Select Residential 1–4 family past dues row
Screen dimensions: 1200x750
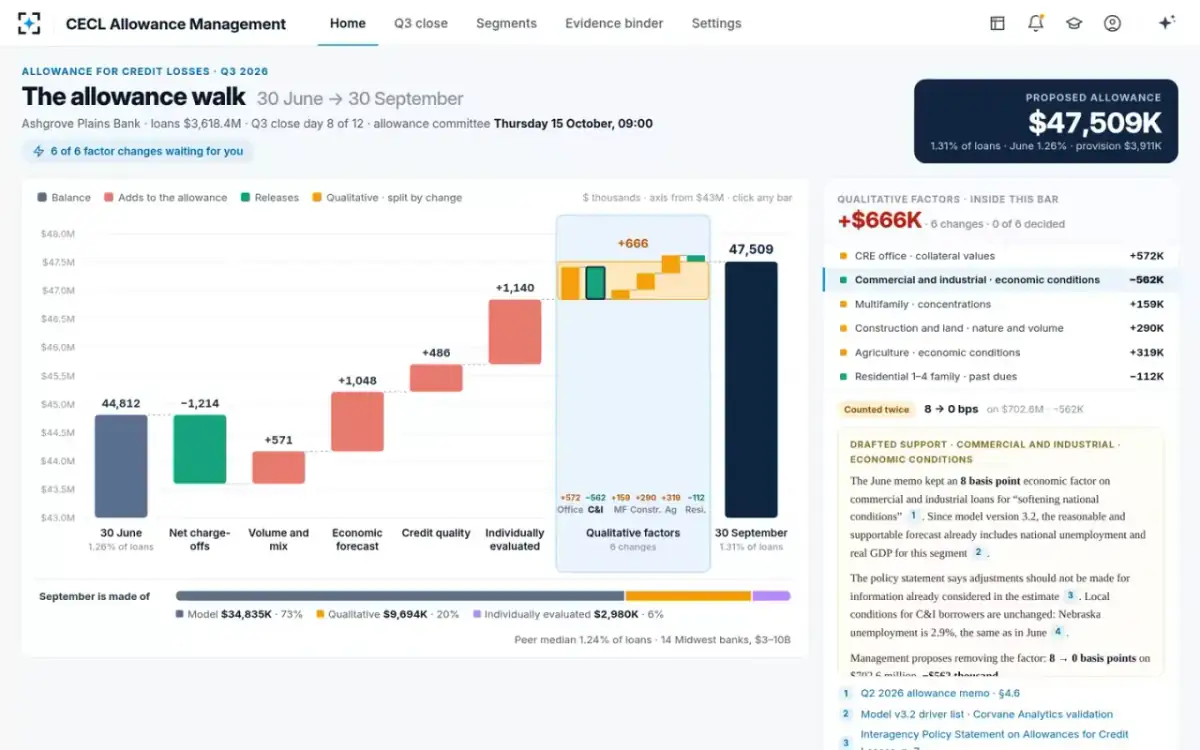pyautogui.click(x=1000, y=377)
